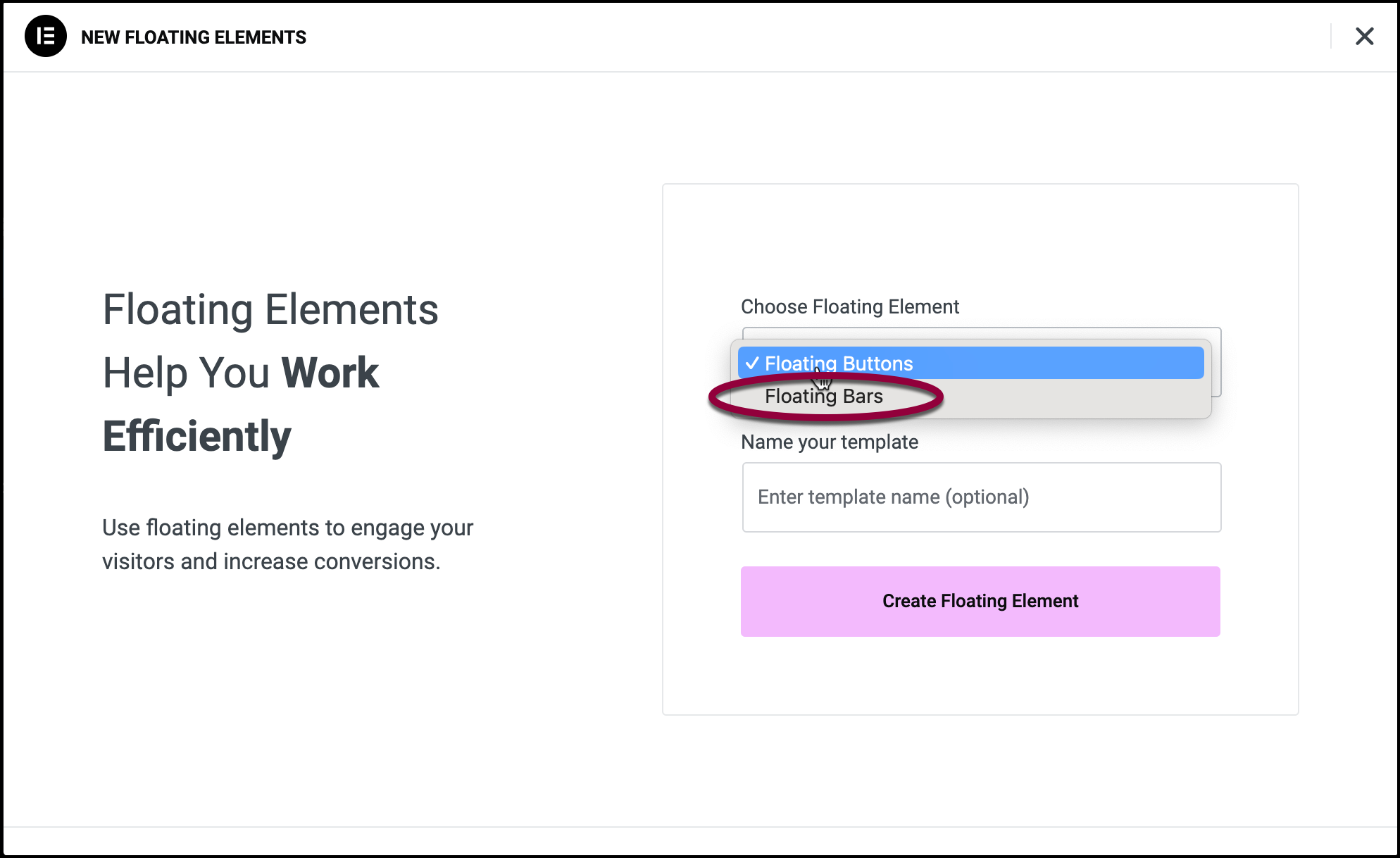This screenshot has height=858, width=1400.
Task: Click the NEW FLOATING ELEMENTS header title
Action: 194,37
